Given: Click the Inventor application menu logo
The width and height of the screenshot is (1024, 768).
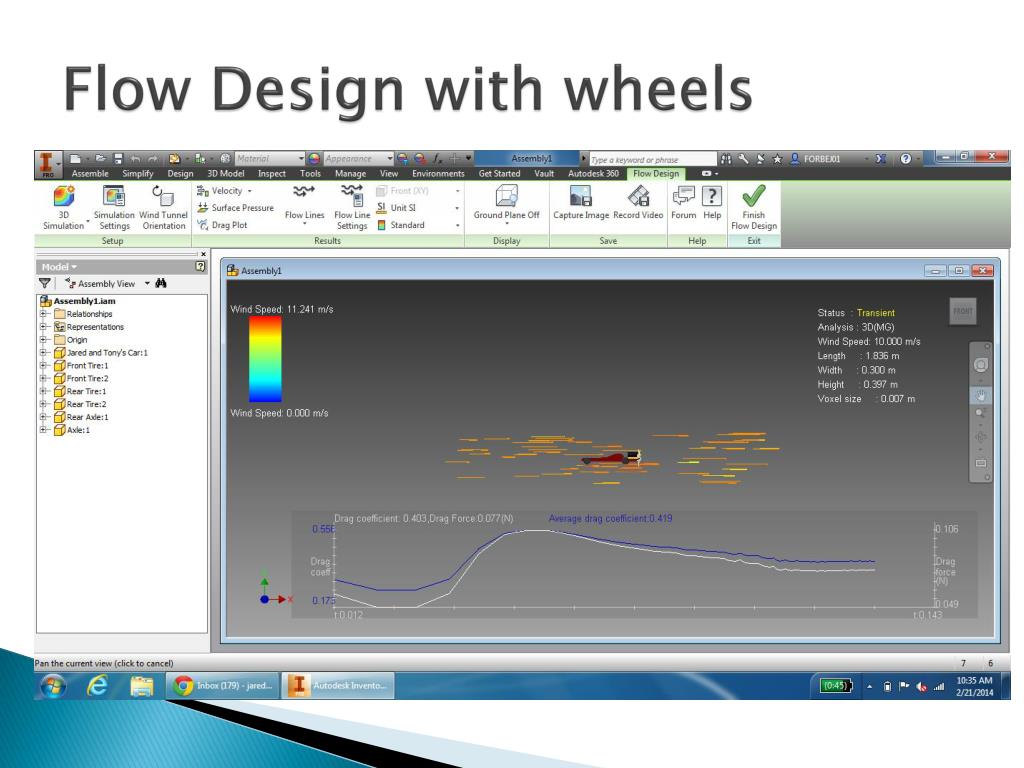Looking at the screenshot, I should coord(47,165).
